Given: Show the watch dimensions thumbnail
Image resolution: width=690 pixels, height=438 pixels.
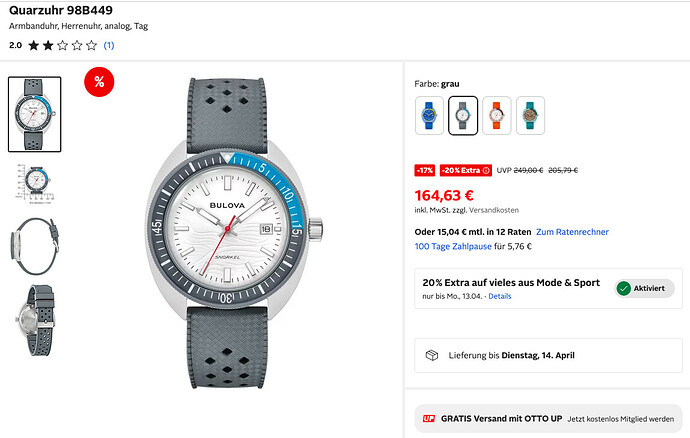Looking at the screenshot, I should [35, 182].
